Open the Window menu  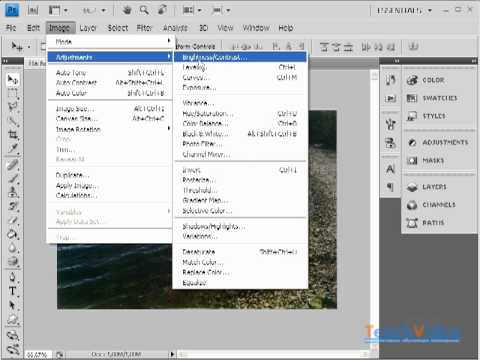(x=256, y=28)
